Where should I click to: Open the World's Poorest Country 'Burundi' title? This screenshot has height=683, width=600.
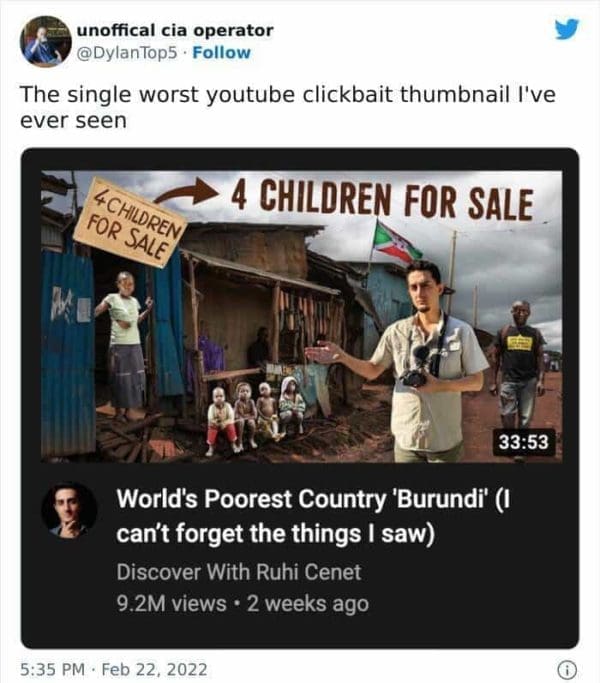click(313, 516)
